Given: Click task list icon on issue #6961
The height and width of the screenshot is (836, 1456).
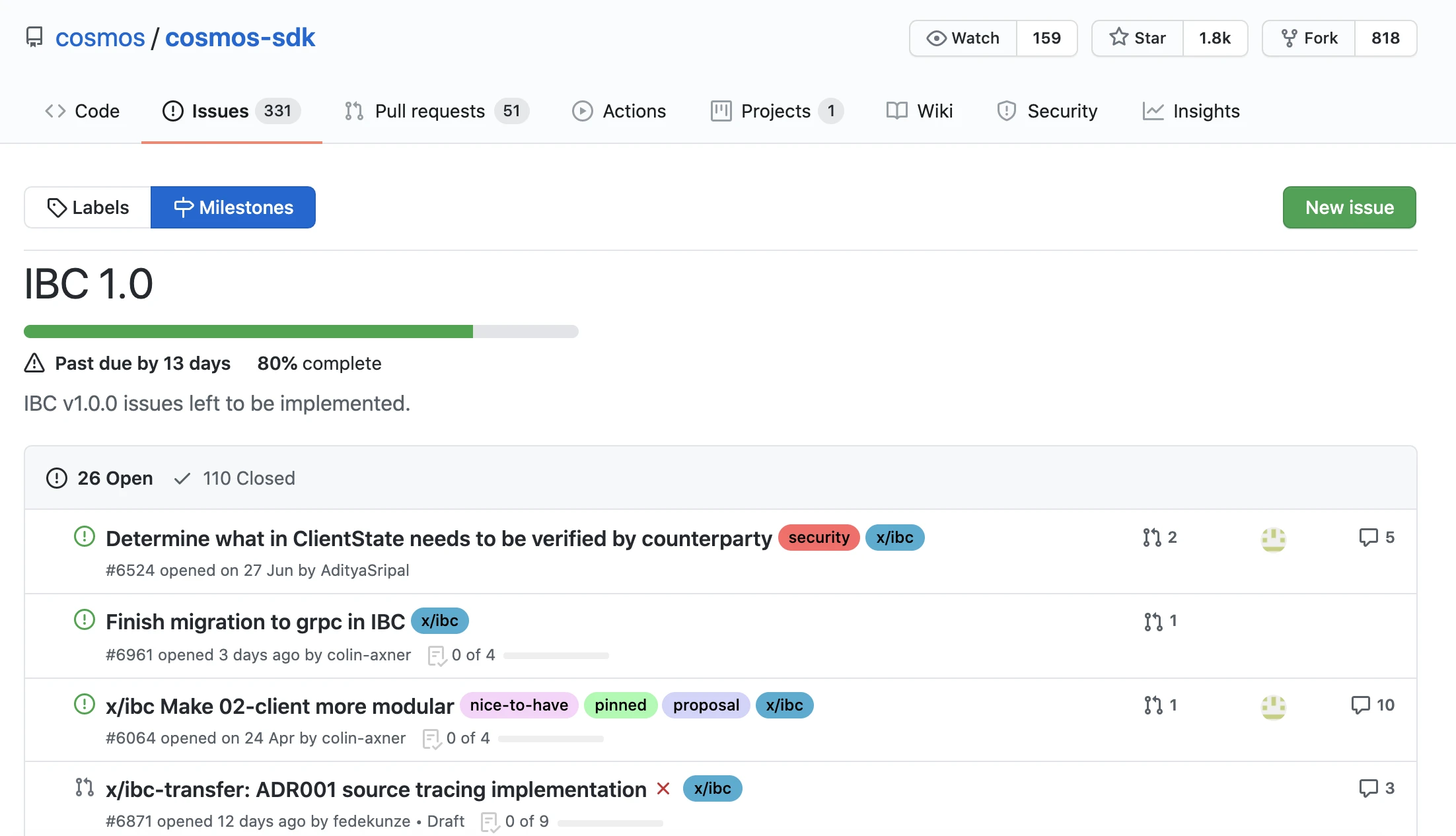Looking at the screenshot, I should [x=437, y=656].
